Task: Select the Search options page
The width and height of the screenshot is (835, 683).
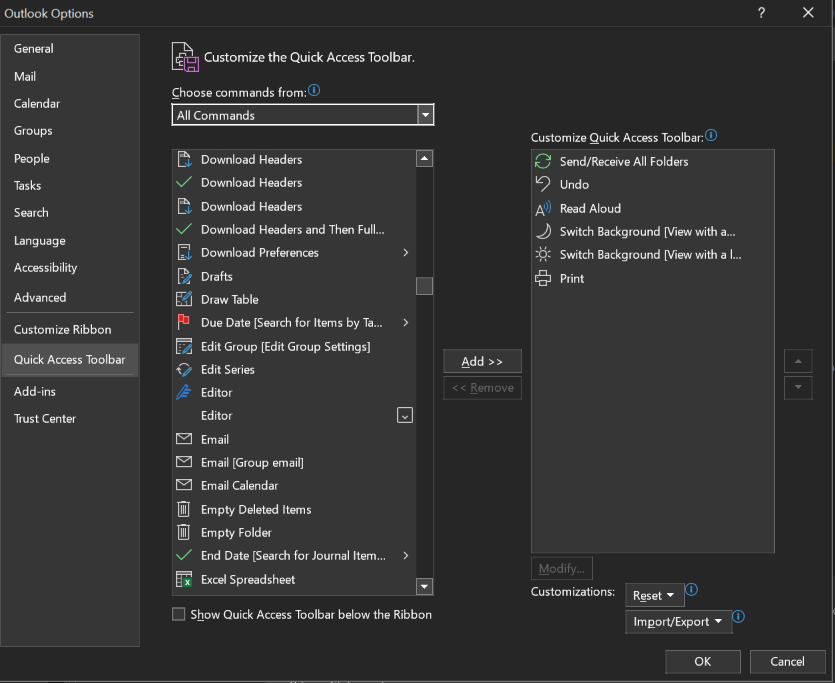Action: [31, 212]
